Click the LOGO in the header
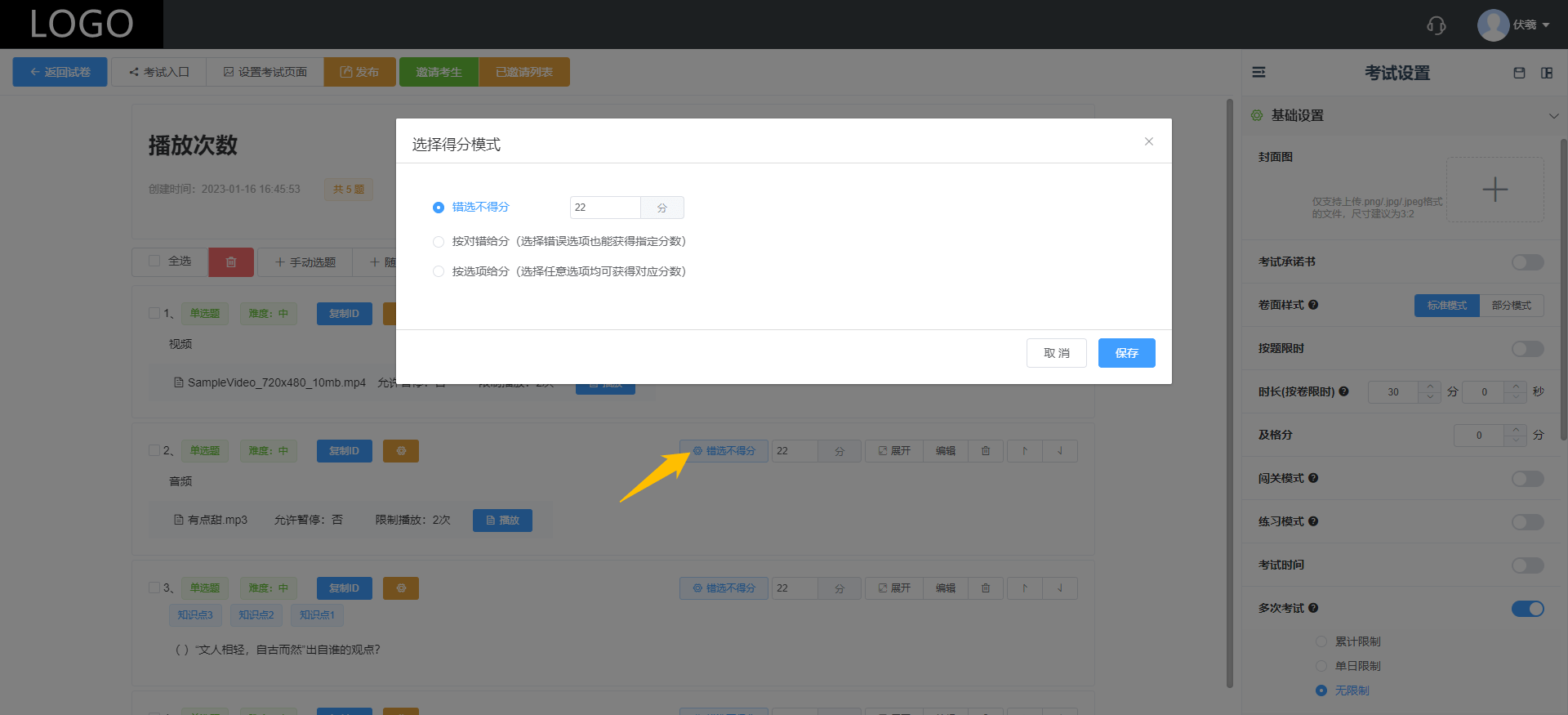The height and width of the screenshot is (715, 1568). [82, 24]
